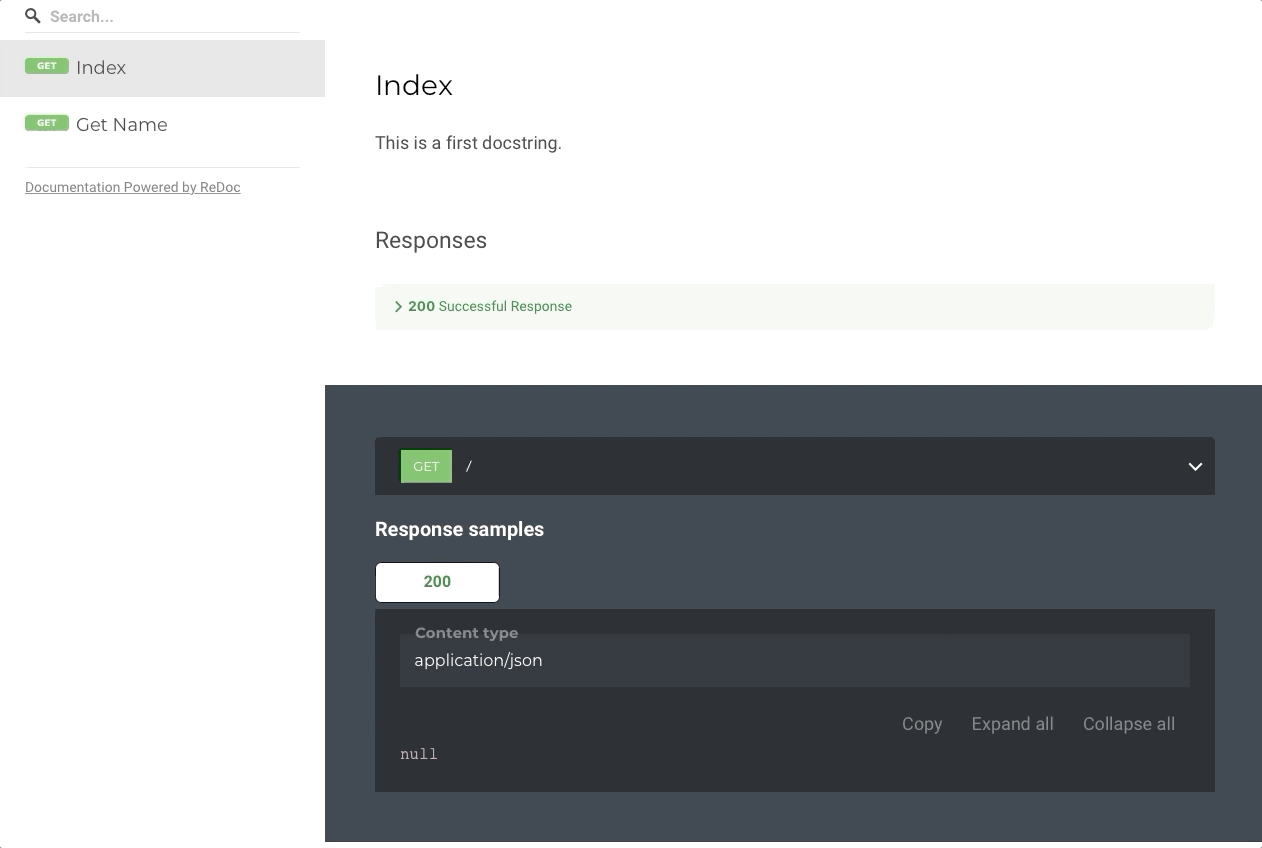Open the Documentation Powered by ReDoc link
The width and height of the screenshot is (1262, 848).
(132, 187)
